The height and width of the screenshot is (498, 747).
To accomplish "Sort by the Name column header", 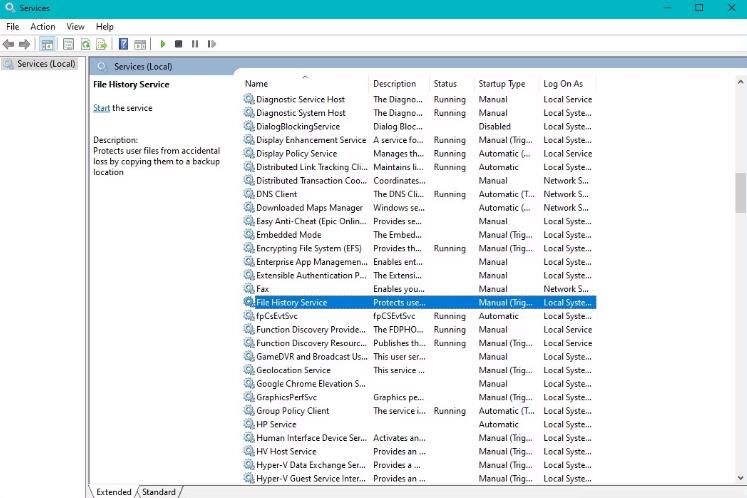I will (256, 84).
